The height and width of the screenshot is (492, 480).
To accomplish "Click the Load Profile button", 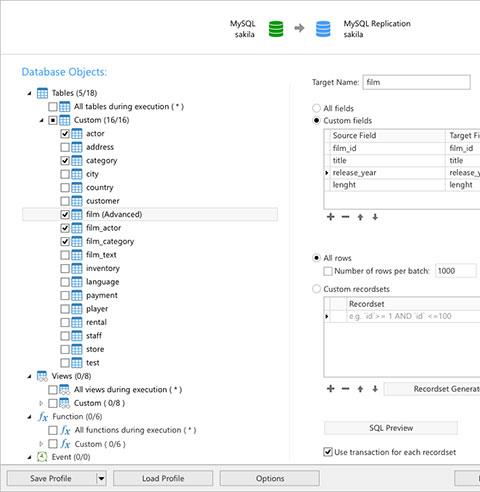I will [163, 479].
